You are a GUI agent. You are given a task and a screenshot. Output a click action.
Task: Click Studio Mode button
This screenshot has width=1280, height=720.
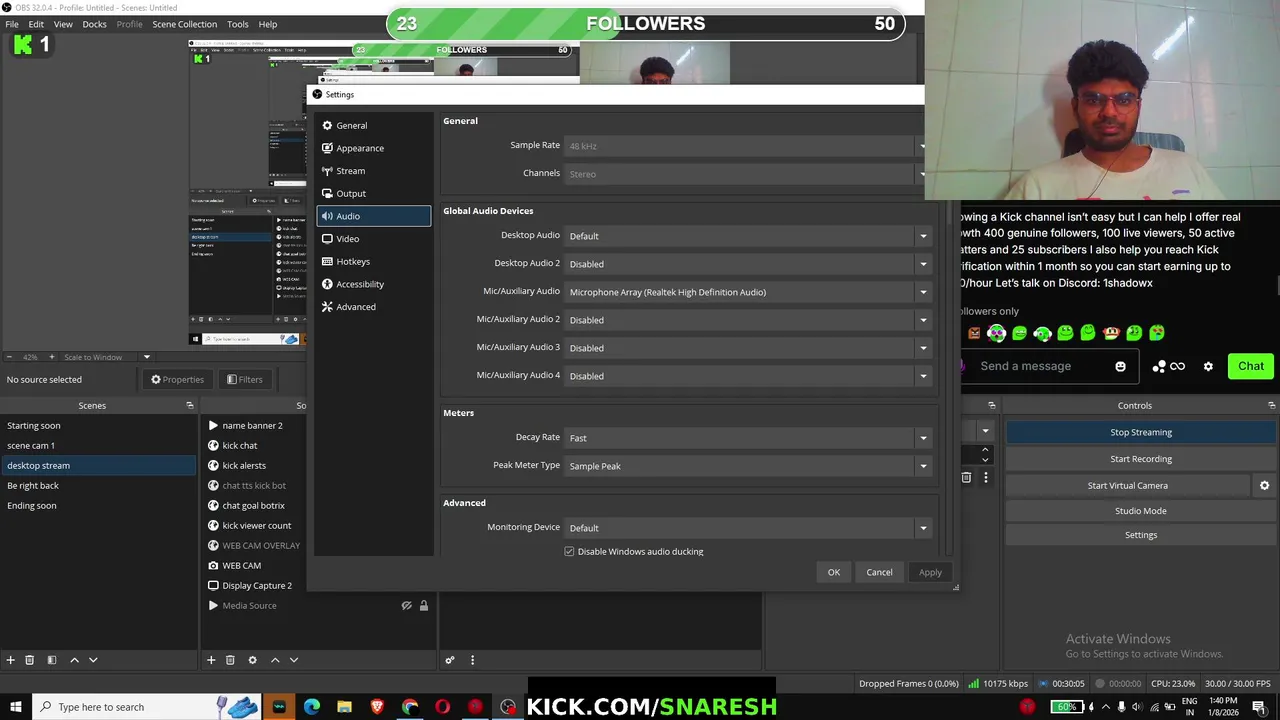tap(1141, 511)
